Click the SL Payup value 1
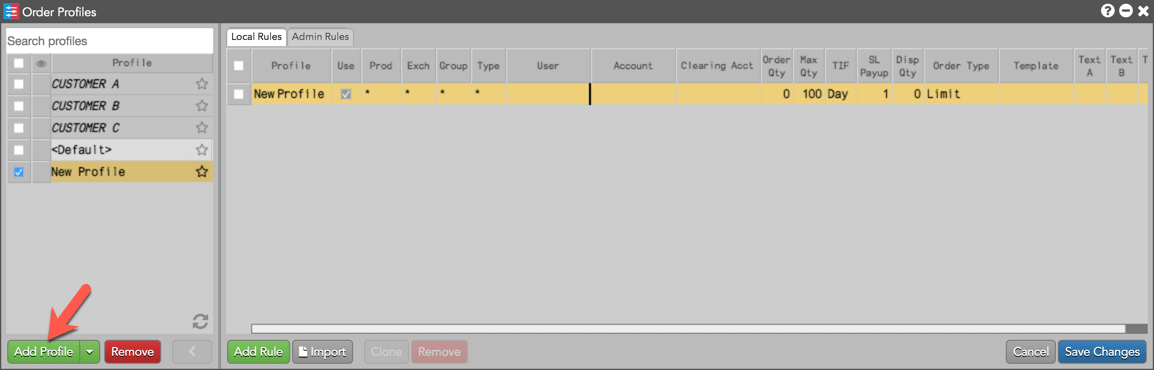This screenshot has height=370, width=1154. [874, 94]
